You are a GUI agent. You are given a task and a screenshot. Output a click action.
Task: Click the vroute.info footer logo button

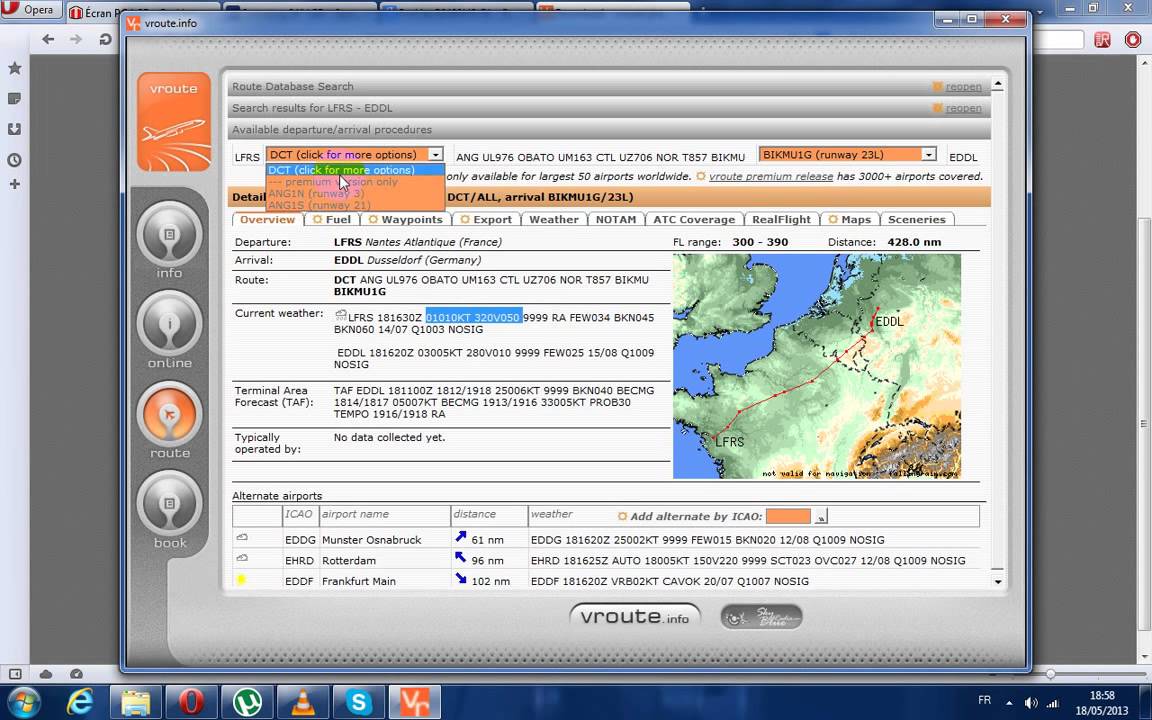pyautogui.click(x=635, y=617)
